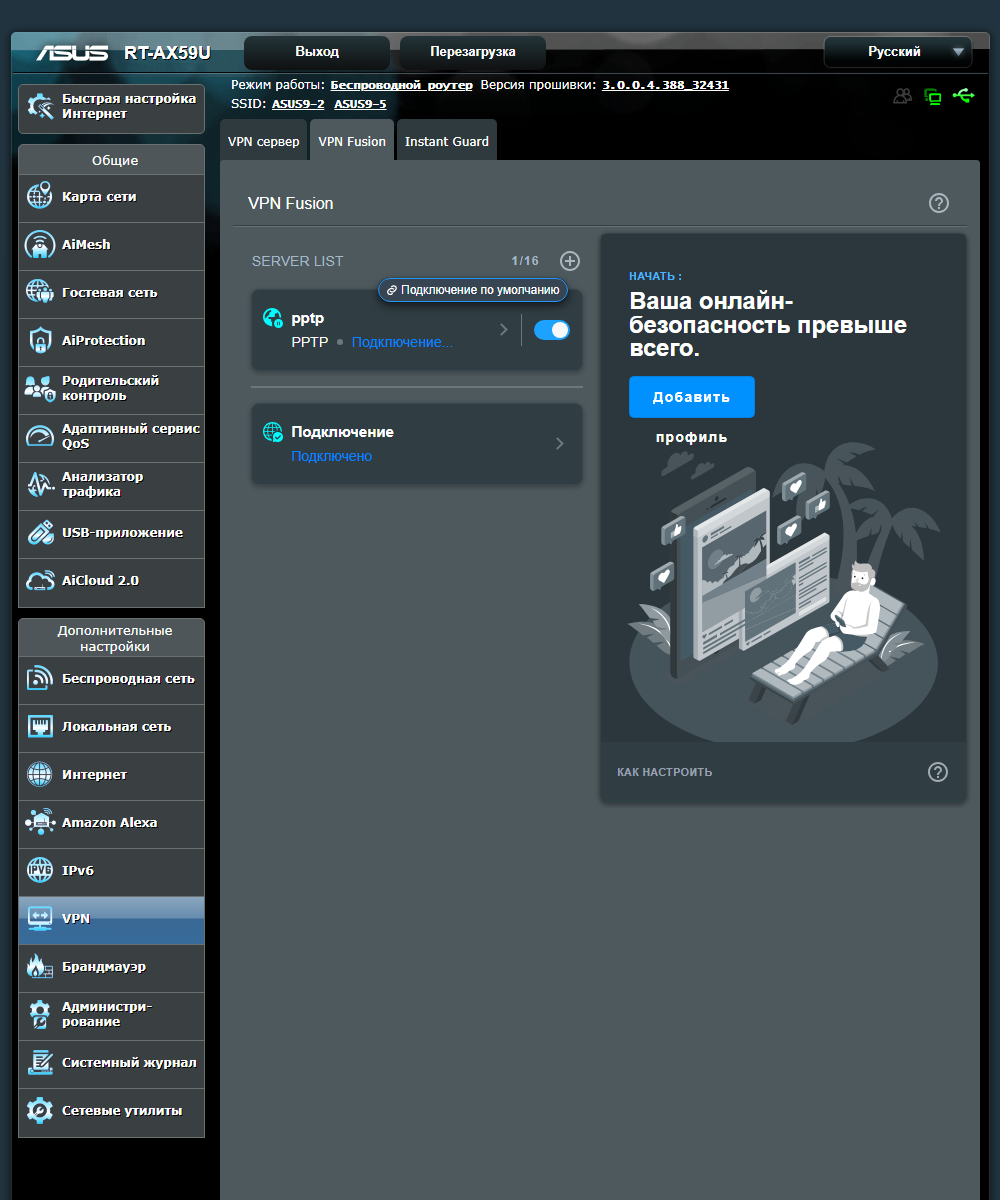The height and width of the screenshot is (1200, 1000).
Task: Click the 1/16 server count text
Action: 525,261
